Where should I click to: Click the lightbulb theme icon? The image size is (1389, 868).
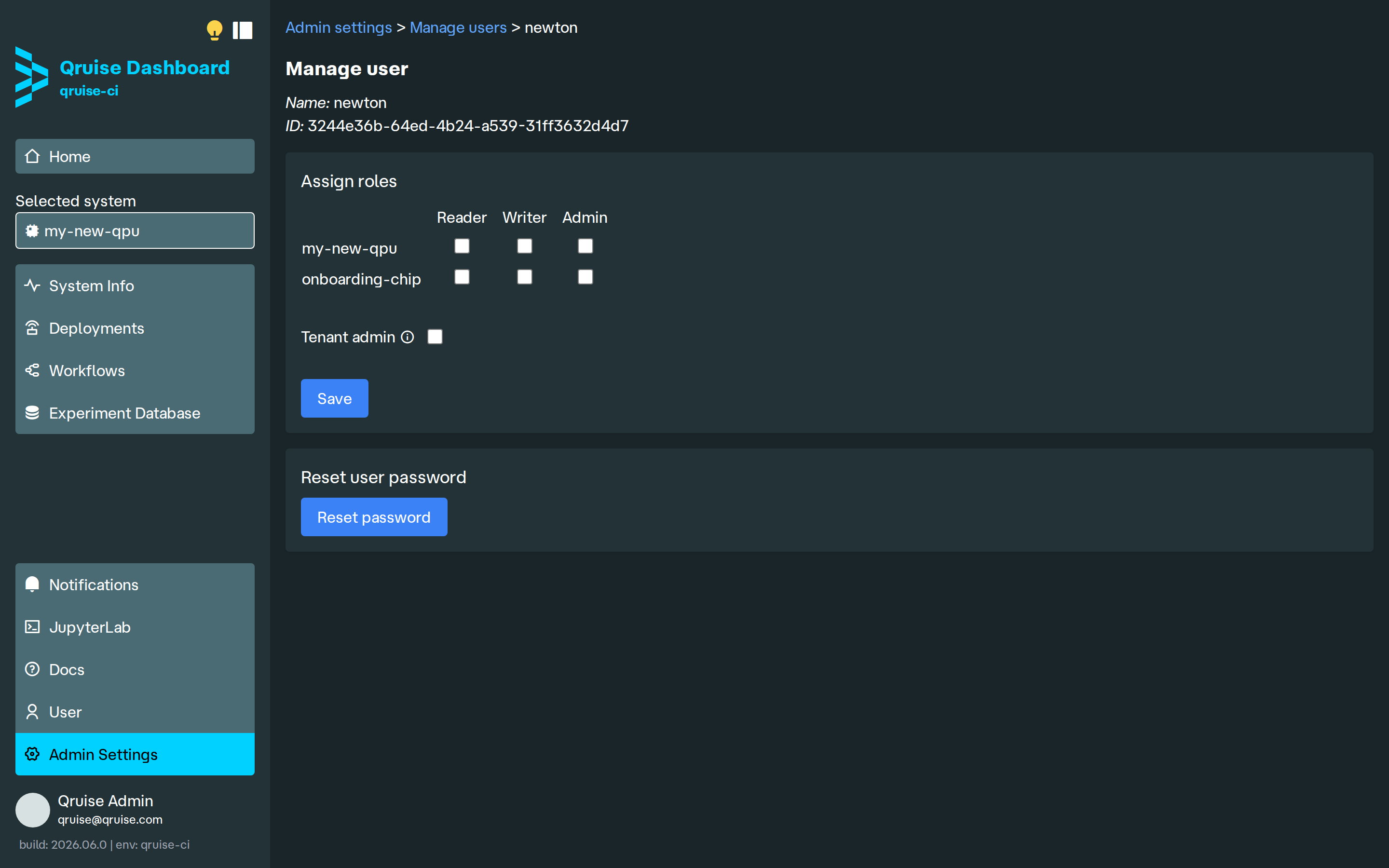pyautogui.click(x=214, y=30)
